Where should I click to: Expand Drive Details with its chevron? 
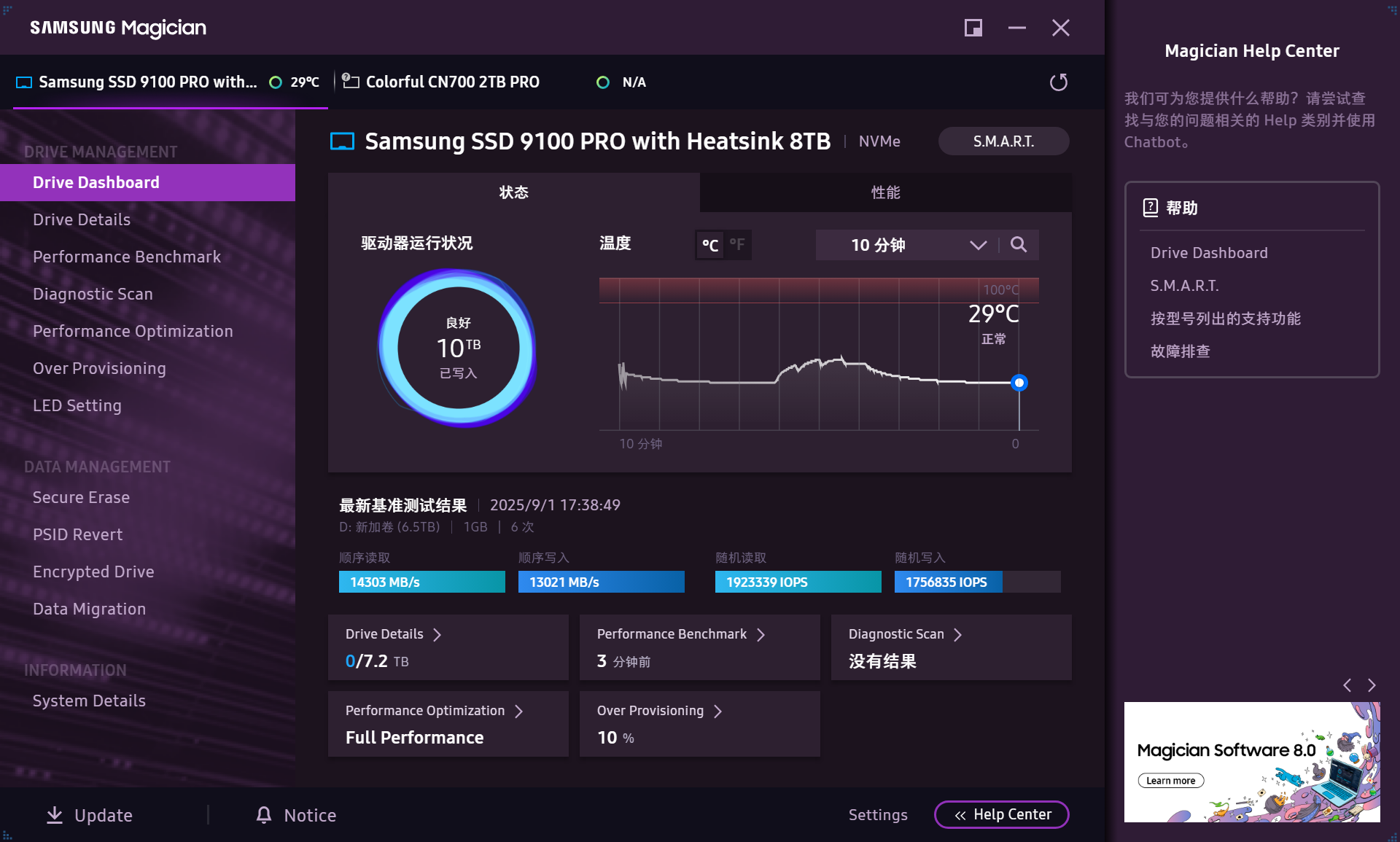pyautogui.click(x=438, y=634)
